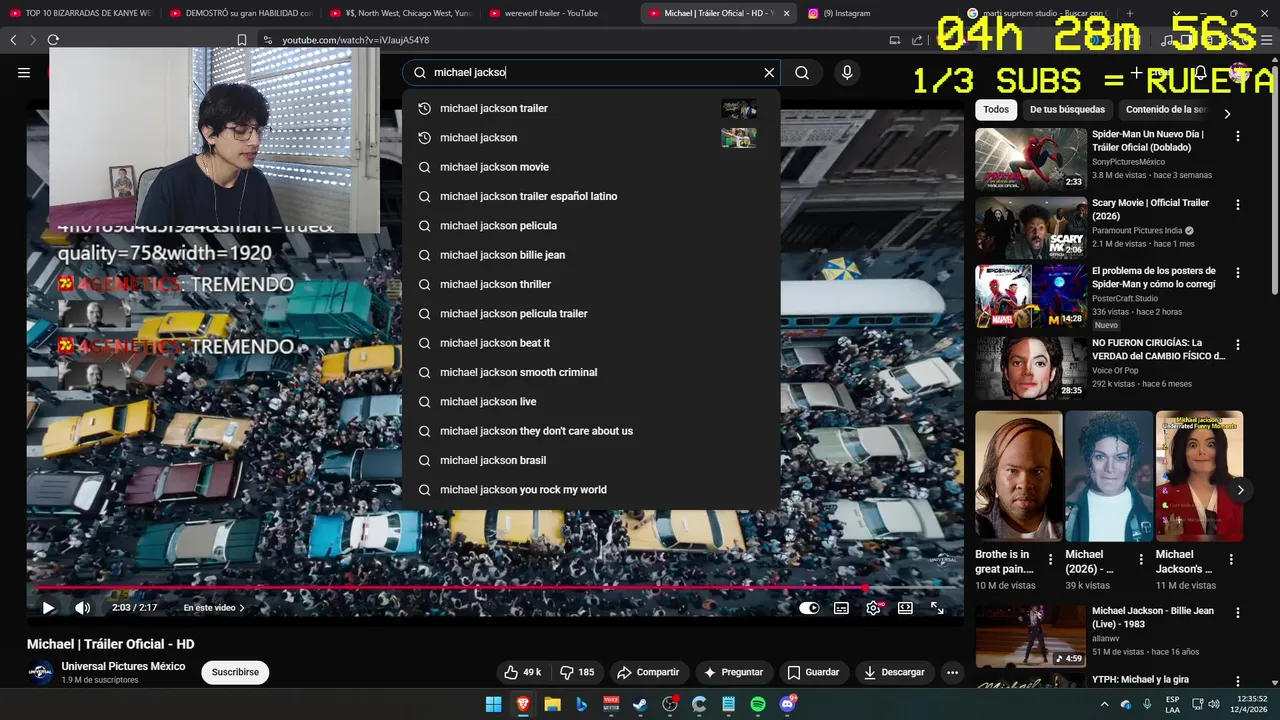
Task: Open options for Billie Jean Live 1983
Action: click(1238, 613)
